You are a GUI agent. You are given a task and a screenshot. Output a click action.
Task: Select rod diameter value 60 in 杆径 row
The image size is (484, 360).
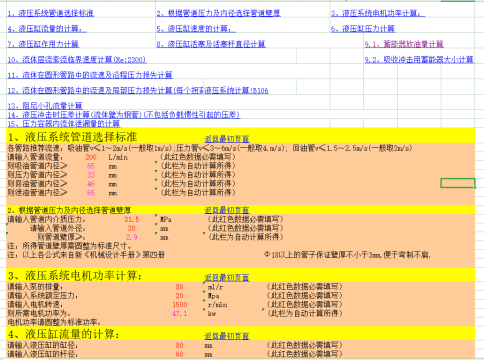pos(179,354)
